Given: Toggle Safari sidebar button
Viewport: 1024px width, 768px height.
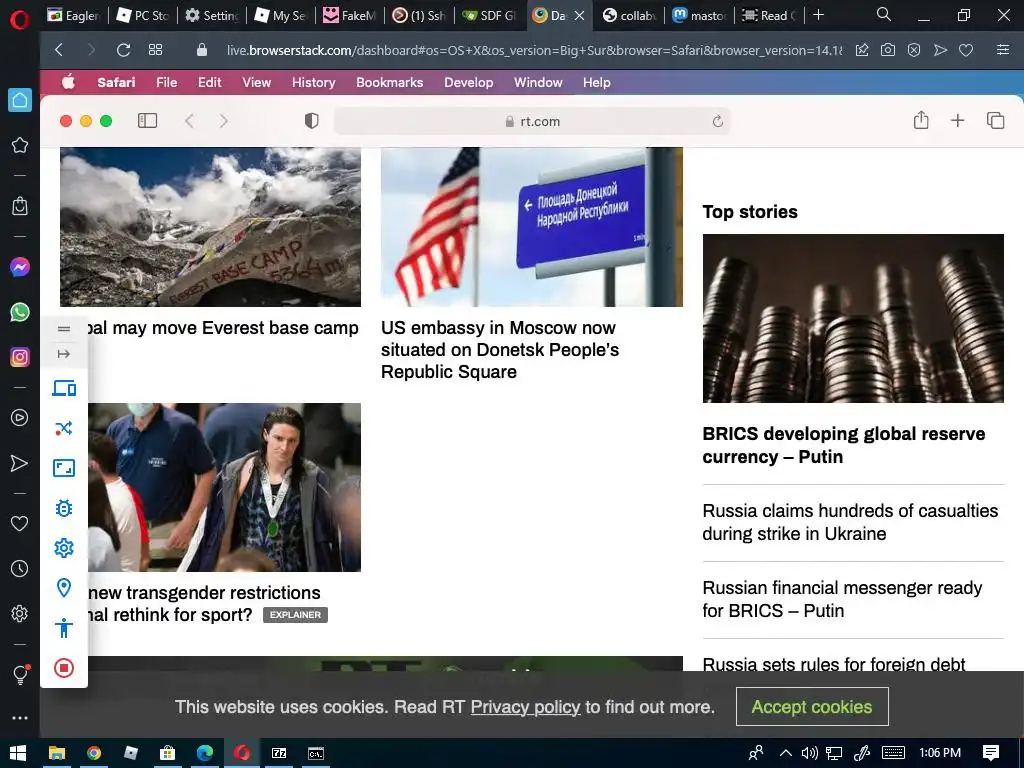Looking at the screenshot, I should pos(148,121).
